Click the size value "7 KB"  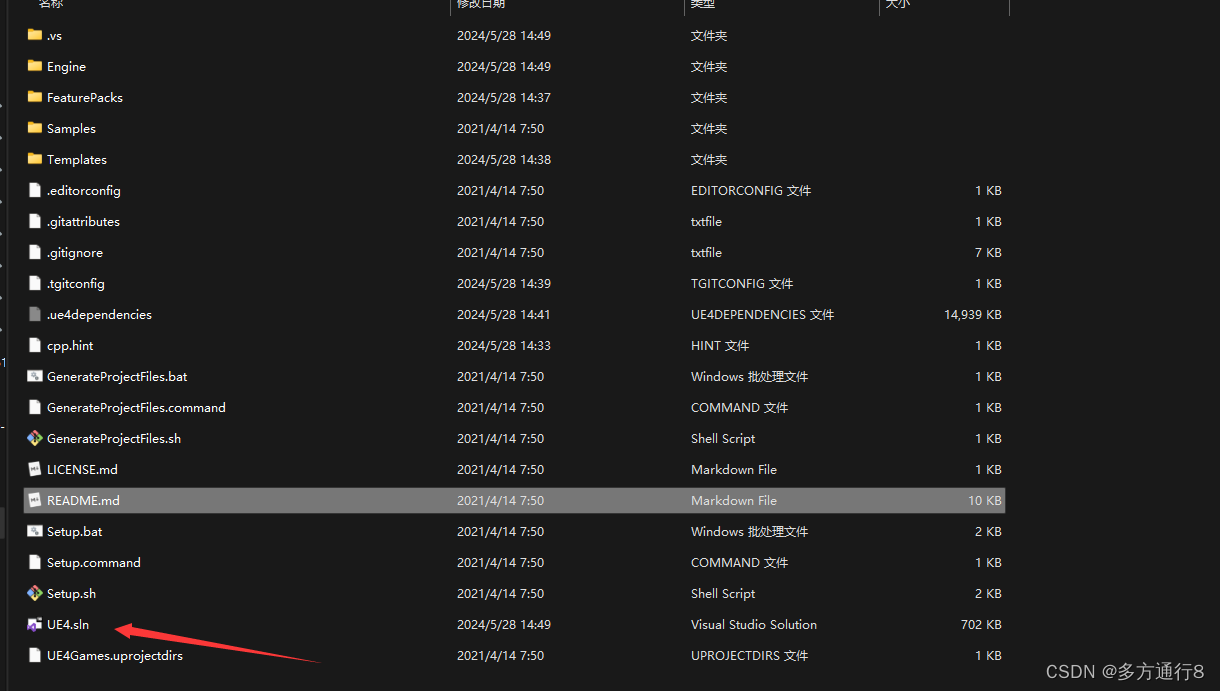[x=989, y=253]
